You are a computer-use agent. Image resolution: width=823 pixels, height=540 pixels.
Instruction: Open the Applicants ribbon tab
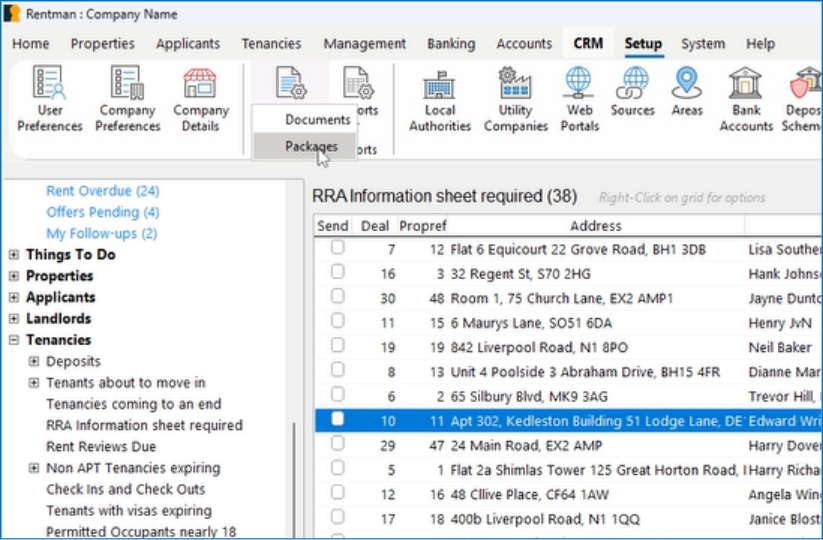[187, 44]
